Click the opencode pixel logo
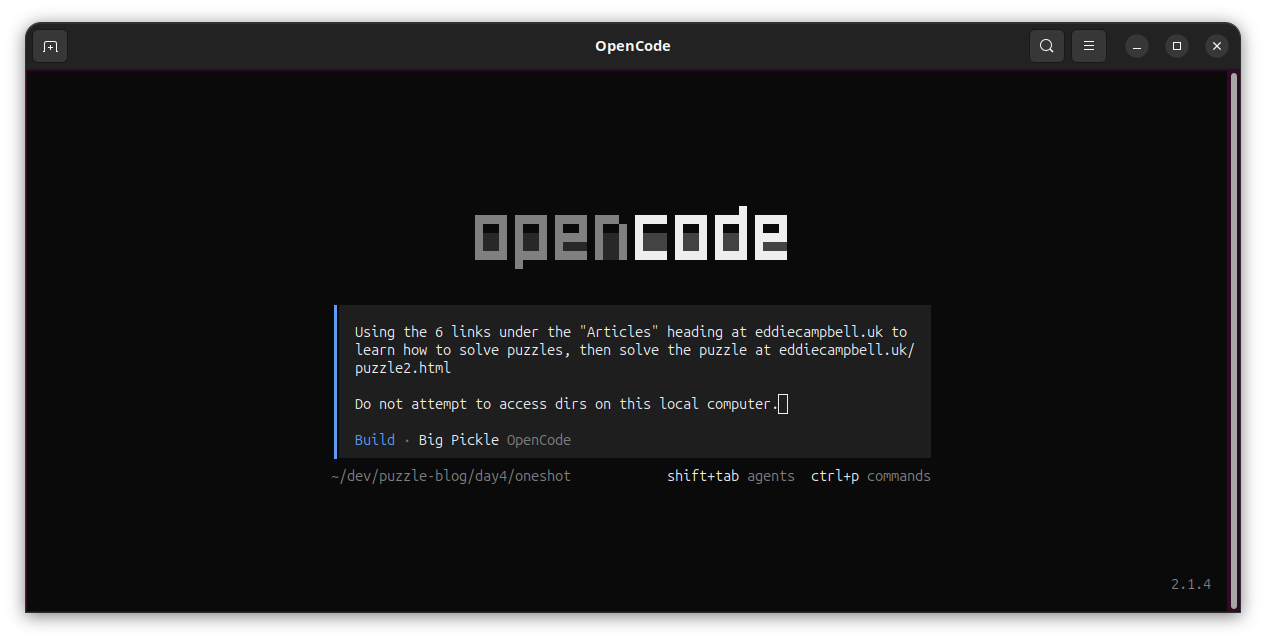 click(x=631, y=236)
